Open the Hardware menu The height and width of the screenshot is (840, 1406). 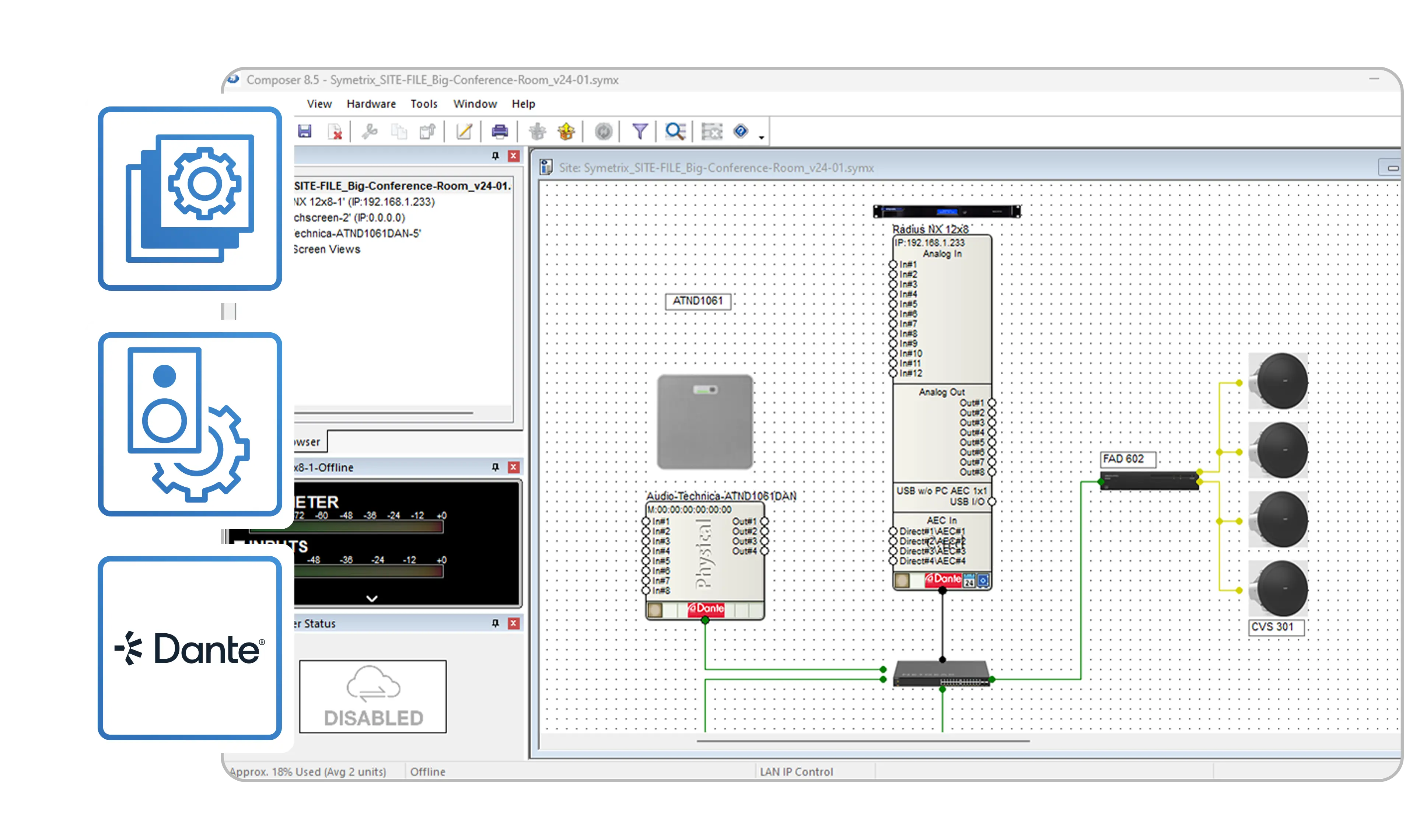tap(371, 104)
